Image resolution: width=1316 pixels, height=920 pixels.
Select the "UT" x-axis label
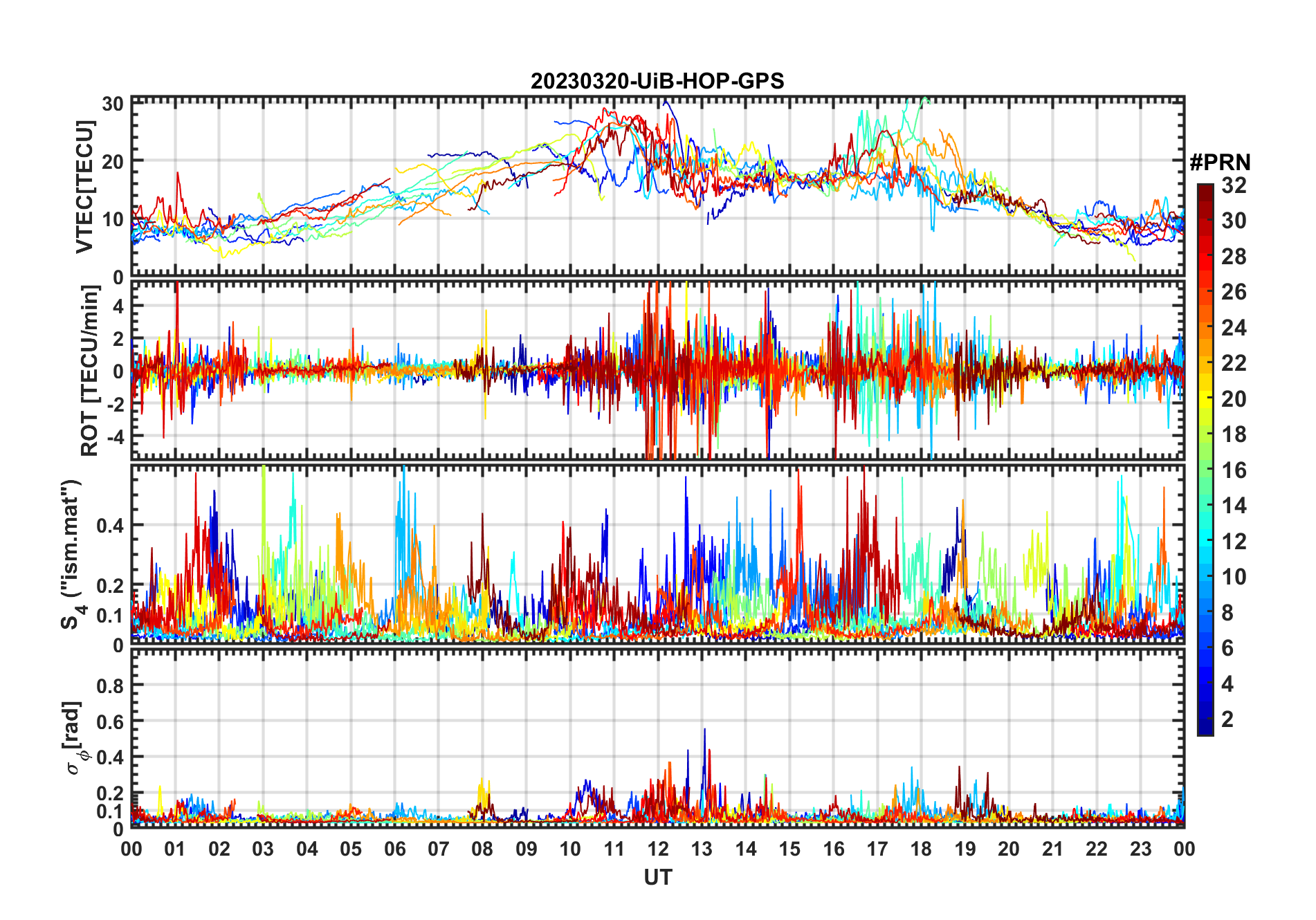point(657,877)
